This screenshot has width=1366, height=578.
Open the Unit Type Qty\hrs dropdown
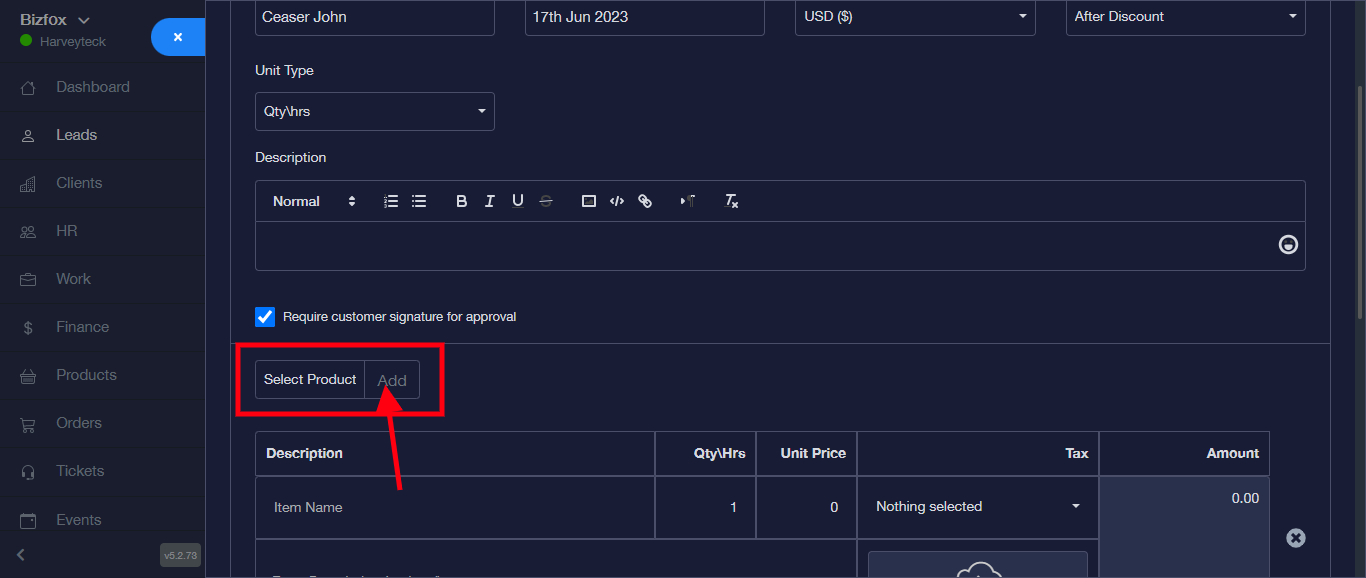click(374, 111)
